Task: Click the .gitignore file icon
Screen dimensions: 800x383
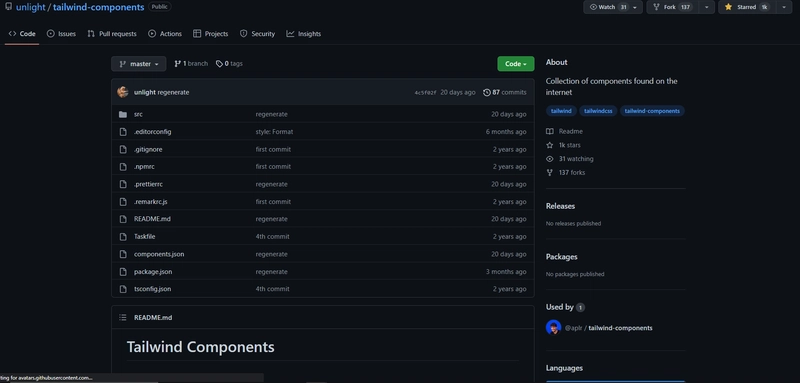Action: point(122,149)
